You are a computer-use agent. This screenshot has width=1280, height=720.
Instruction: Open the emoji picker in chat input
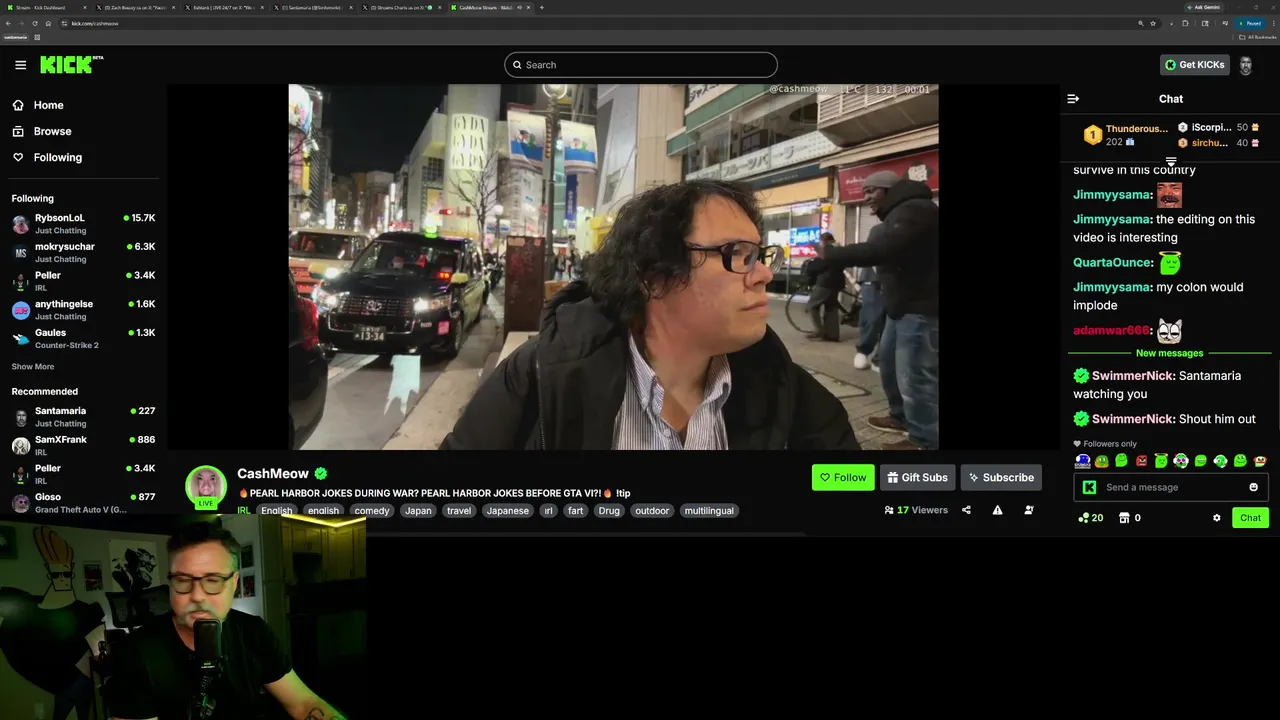[x=1253, y=487]
